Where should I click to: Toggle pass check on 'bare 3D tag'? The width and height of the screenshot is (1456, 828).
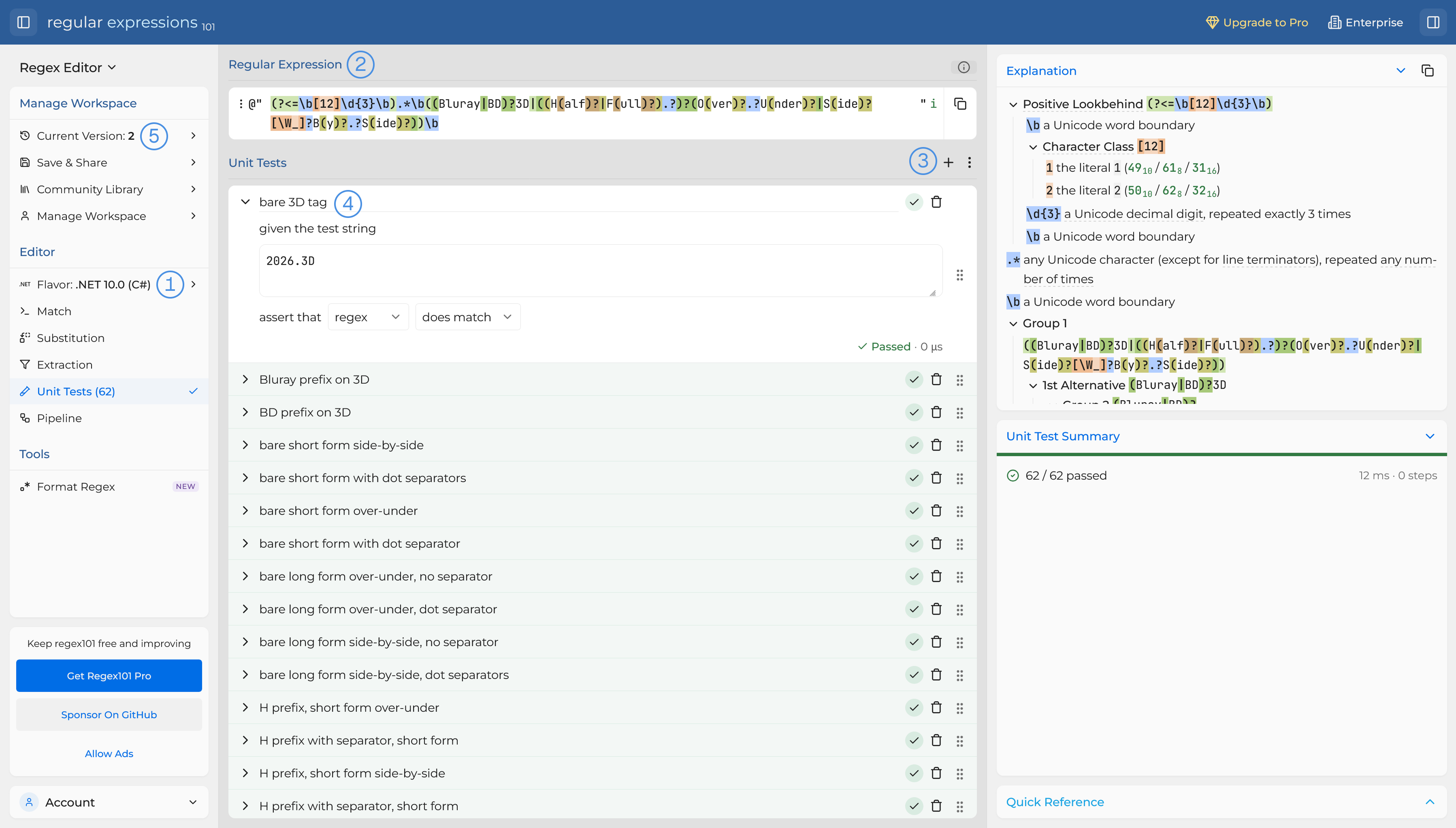click(x=914, y=202)
